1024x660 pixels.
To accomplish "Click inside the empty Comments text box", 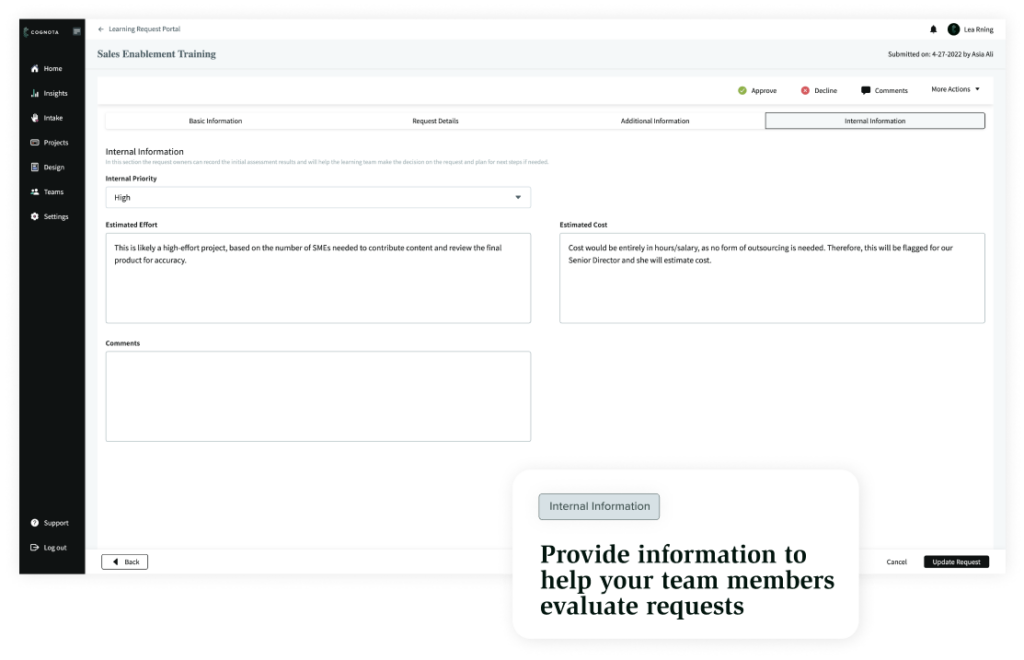I will pos(318,396).
